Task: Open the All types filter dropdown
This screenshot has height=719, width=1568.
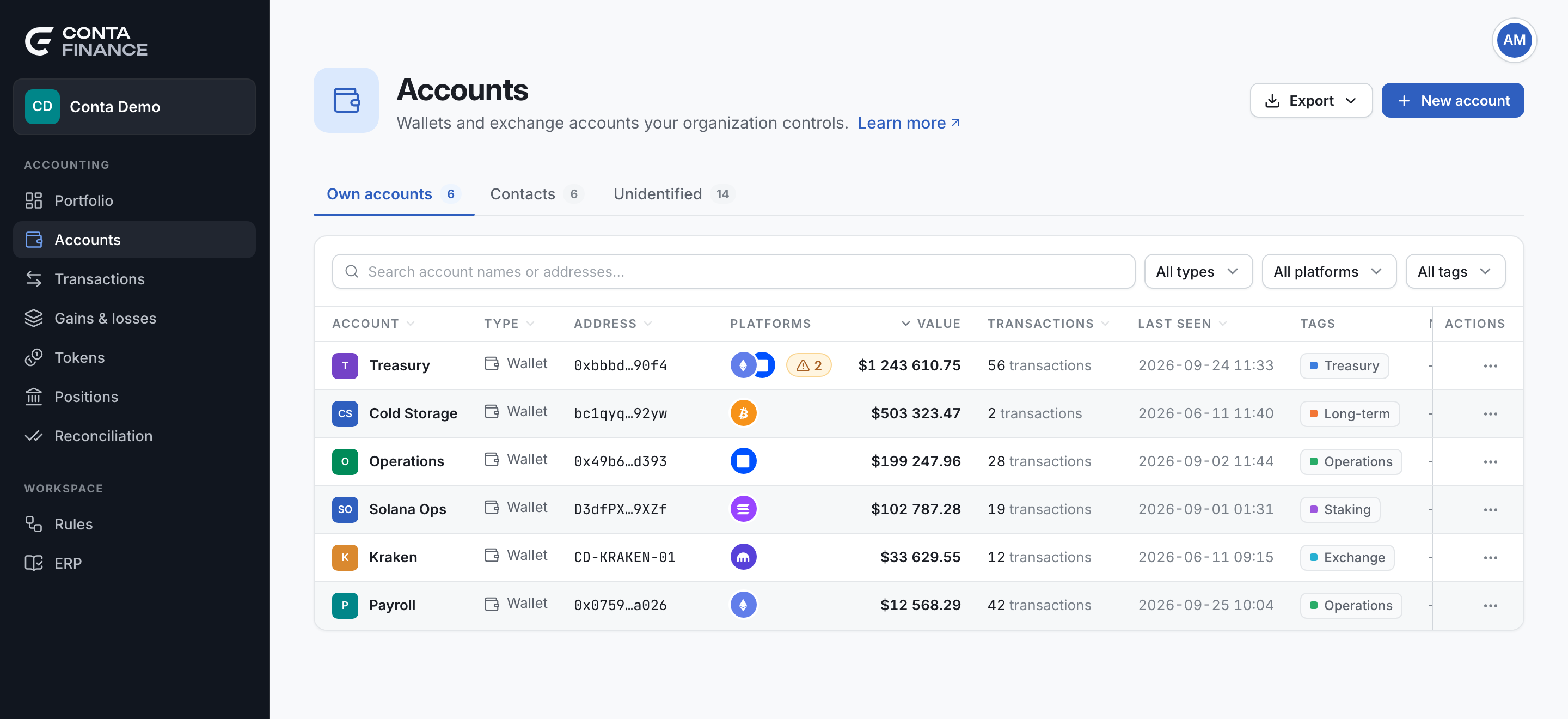Action: pyautogui.click(x=1198, y=271)
